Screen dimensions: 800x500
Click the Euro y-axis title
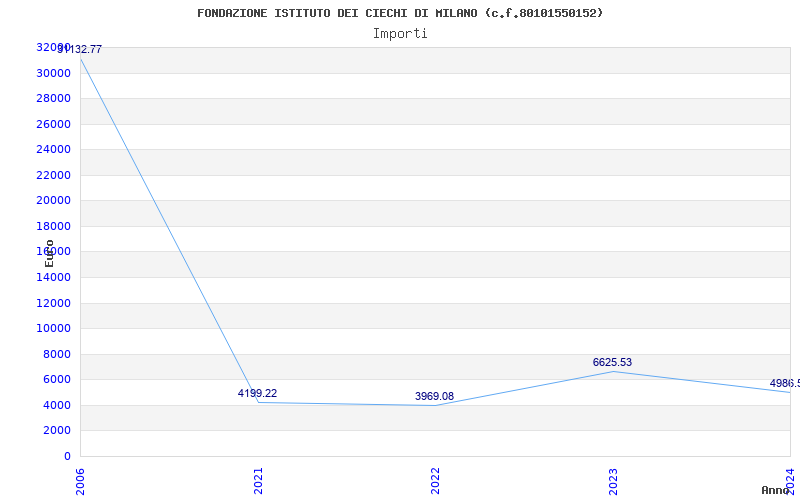click(49, 253)
